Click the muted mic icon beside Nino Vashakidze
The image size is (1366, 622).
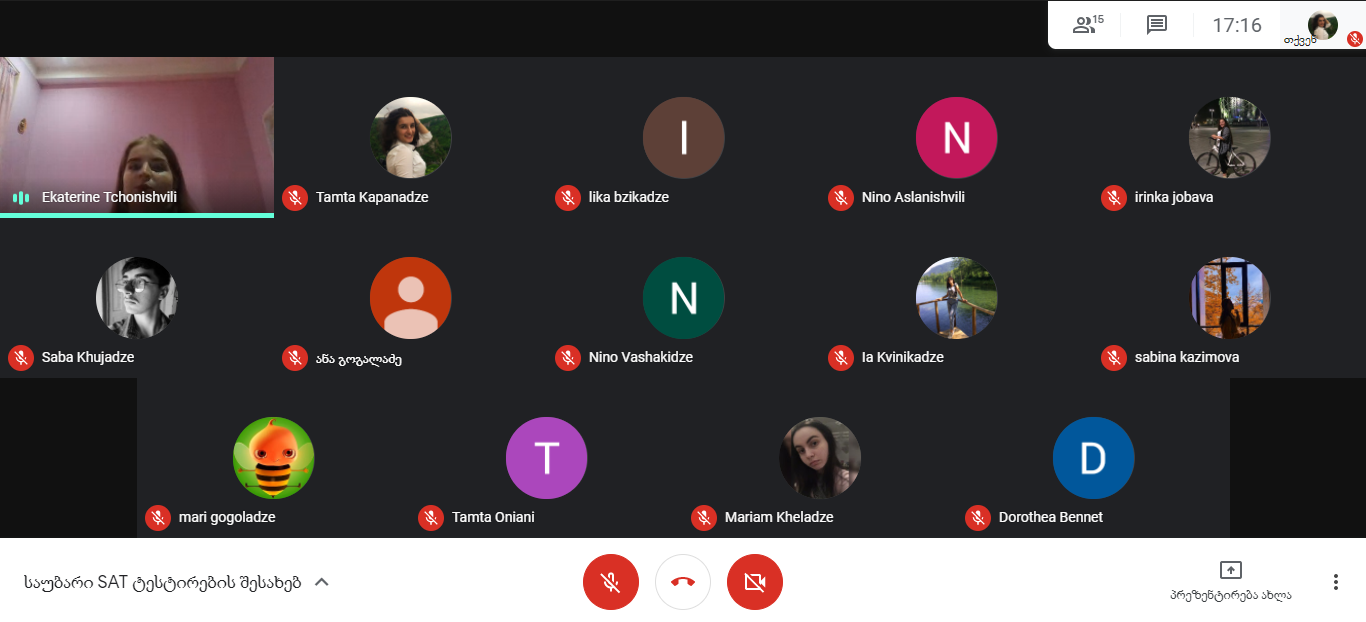568,358
